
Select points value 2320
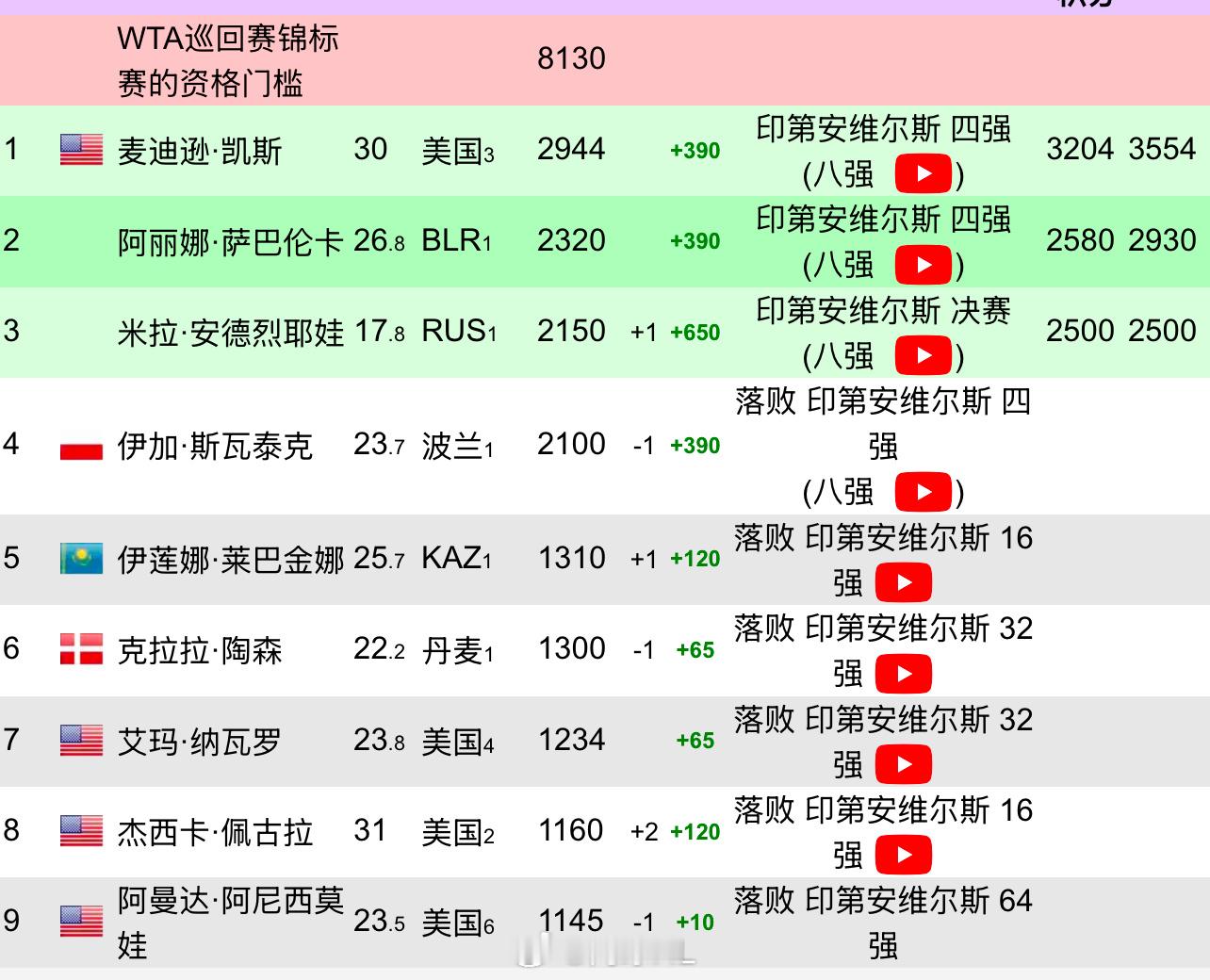tap(571, 240)
